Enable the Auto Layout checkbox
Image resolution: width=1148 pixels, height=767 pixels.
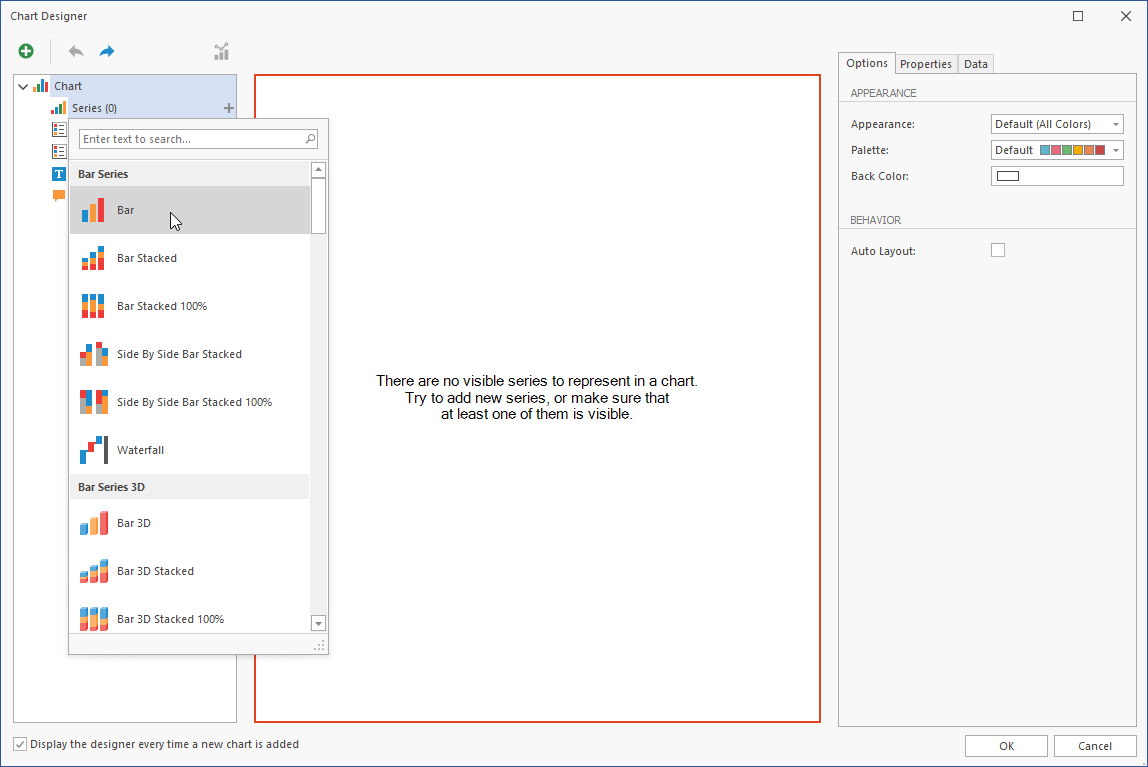998,250
